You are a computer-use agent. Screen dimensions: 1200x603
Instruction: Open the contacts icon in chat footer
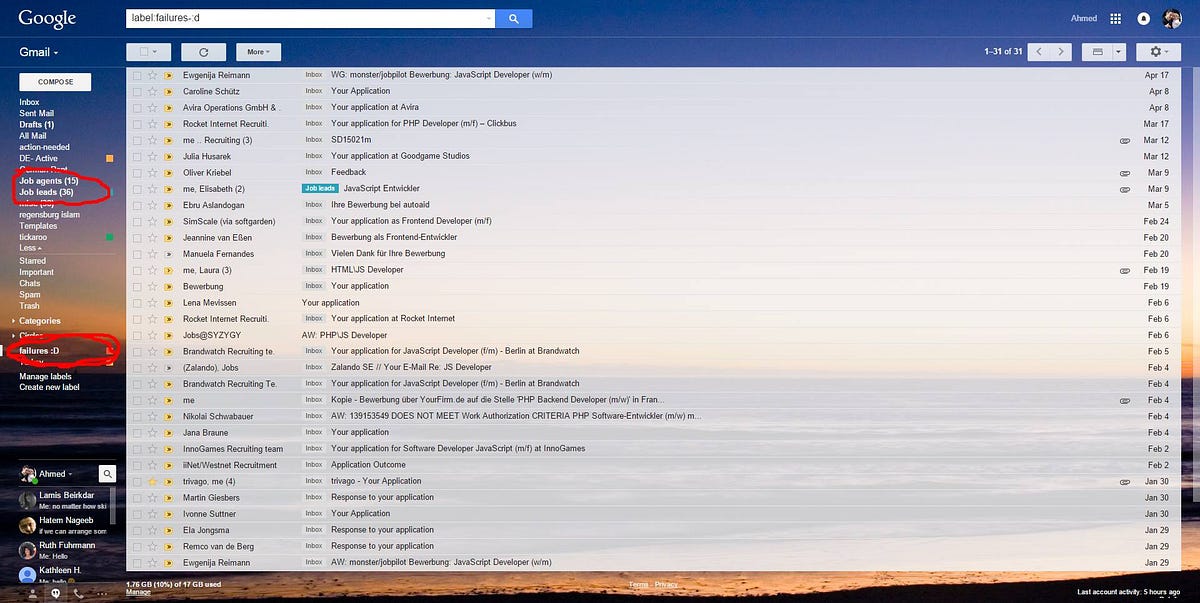pyautogui.click(x=34, y=593)
